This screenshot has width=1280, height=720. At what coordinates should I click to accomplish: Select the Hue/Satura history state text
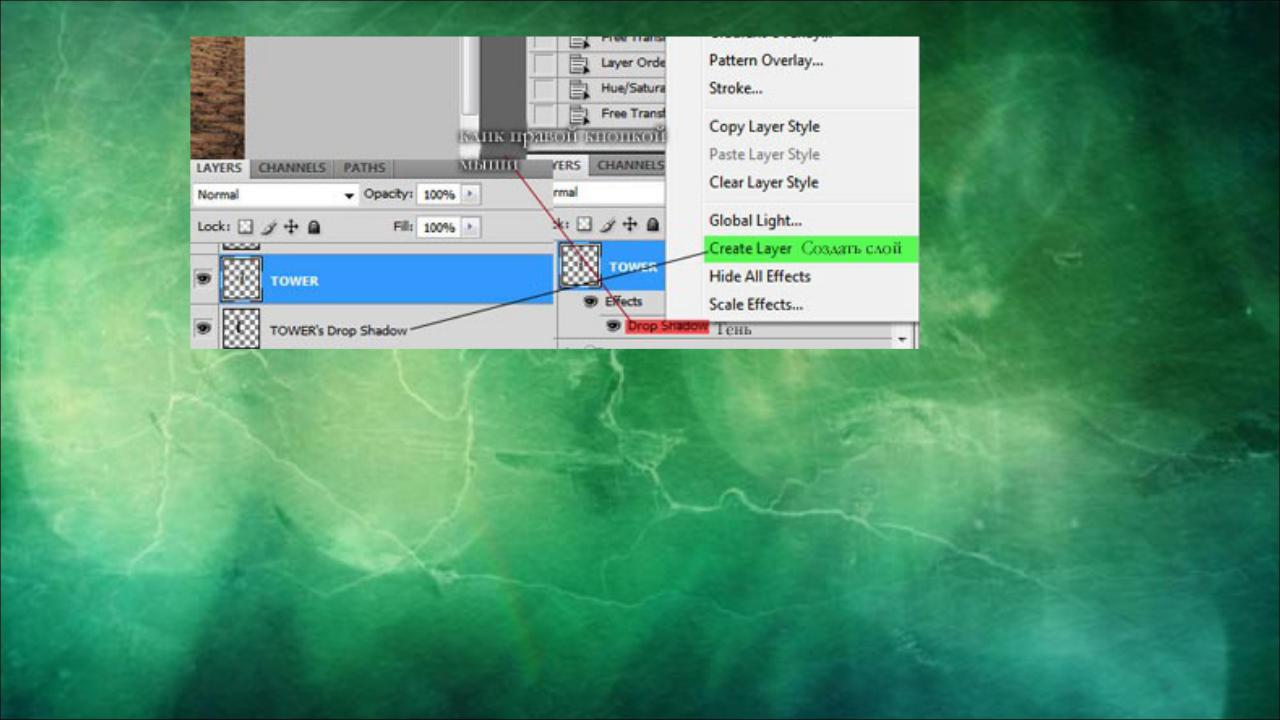click(x=632, y=88)
